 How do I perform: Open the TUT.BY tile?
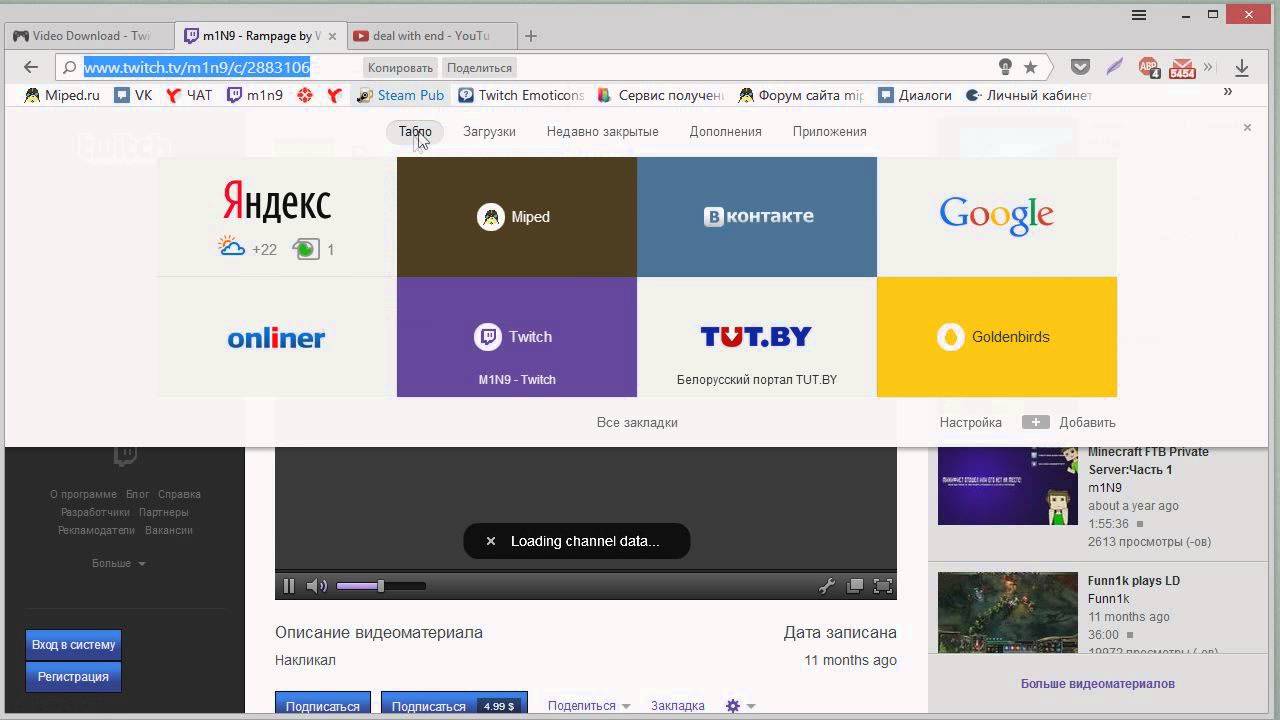pos(757,337)
